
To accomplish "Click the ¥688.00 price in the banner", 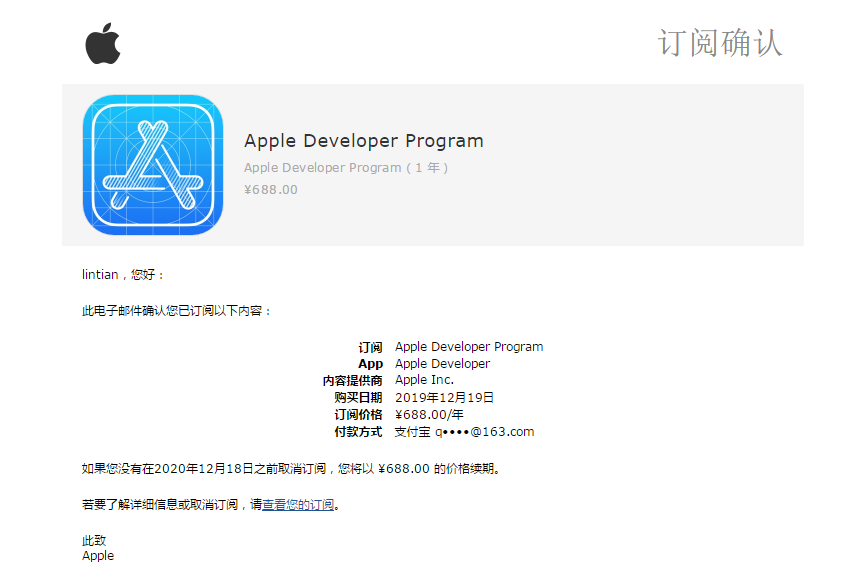I will tap(271, 190).
